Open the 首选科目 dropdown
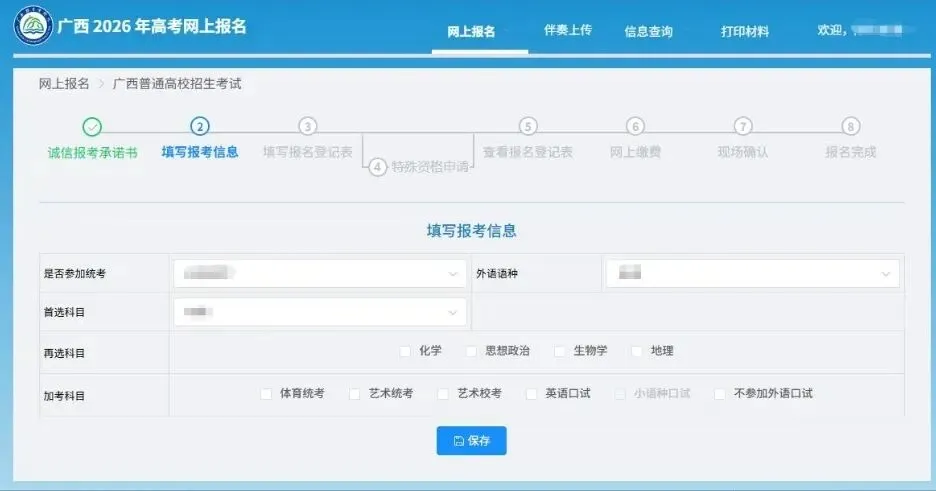 pyautogui.click(x=320, y=312)
